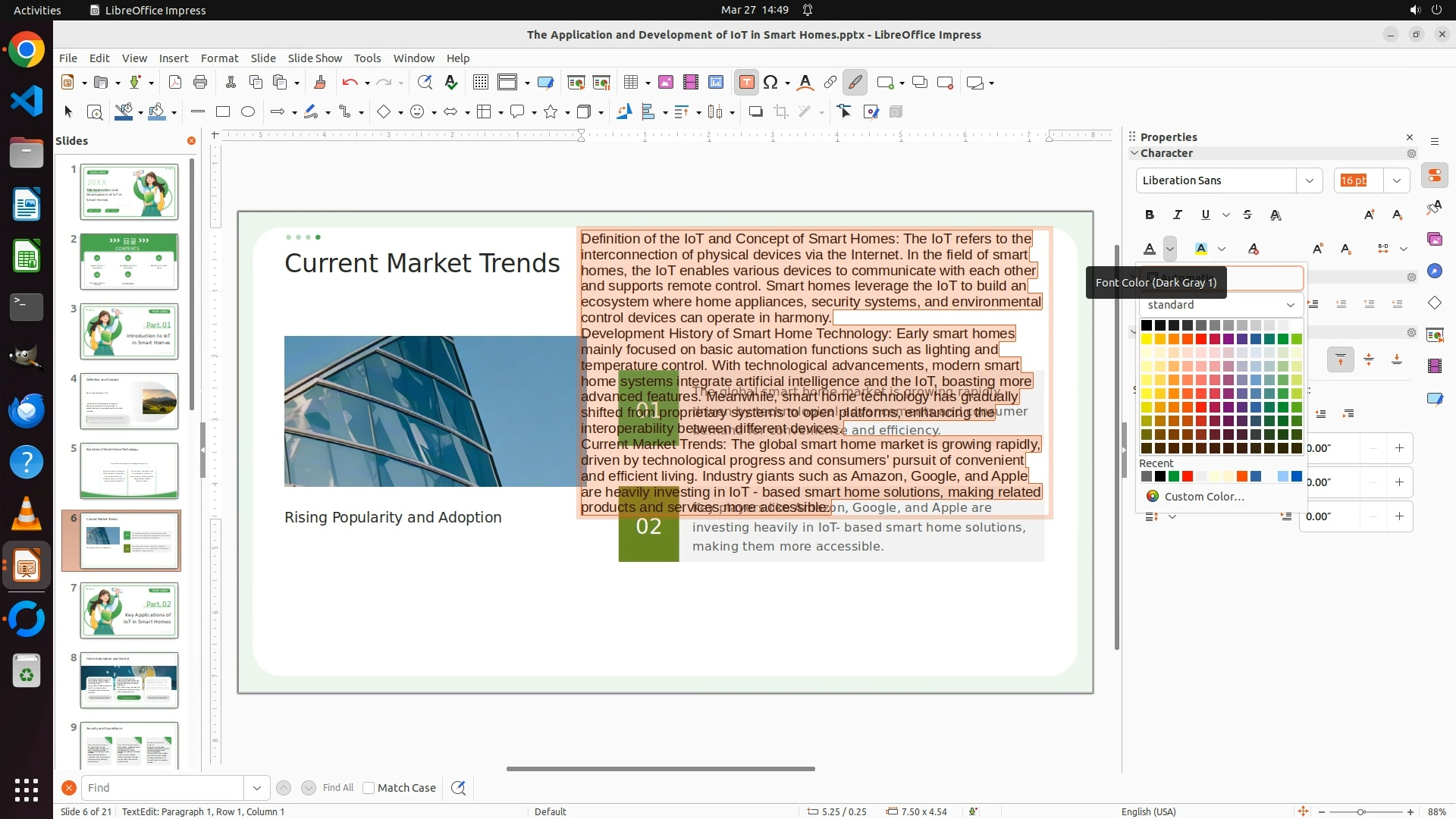Open the Format menu
Viewport: 1456px width, 819px height.
219,58
